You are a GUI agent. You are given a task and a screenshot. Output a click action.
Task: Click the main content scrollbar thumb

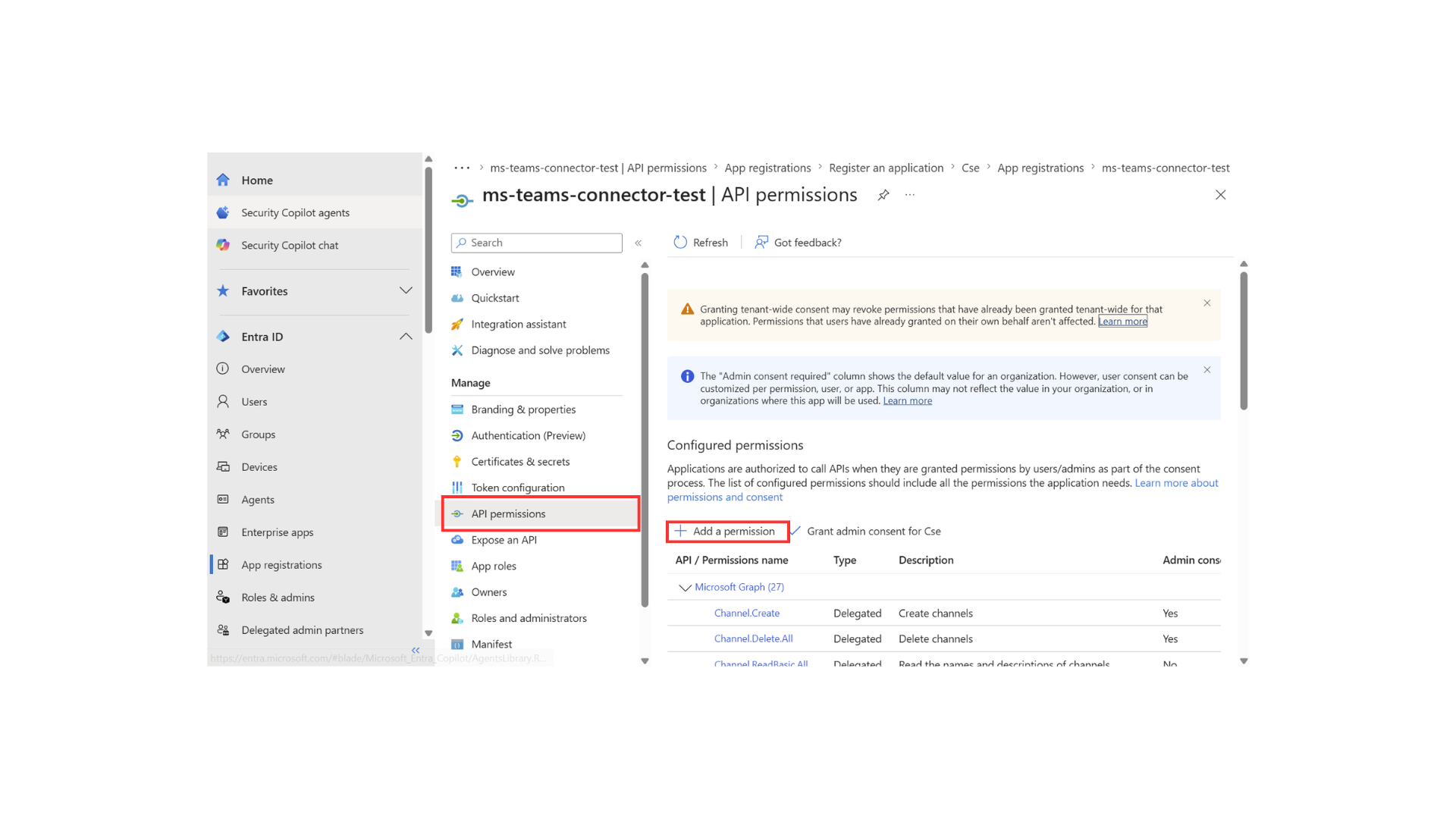(x=1244, y=341)
